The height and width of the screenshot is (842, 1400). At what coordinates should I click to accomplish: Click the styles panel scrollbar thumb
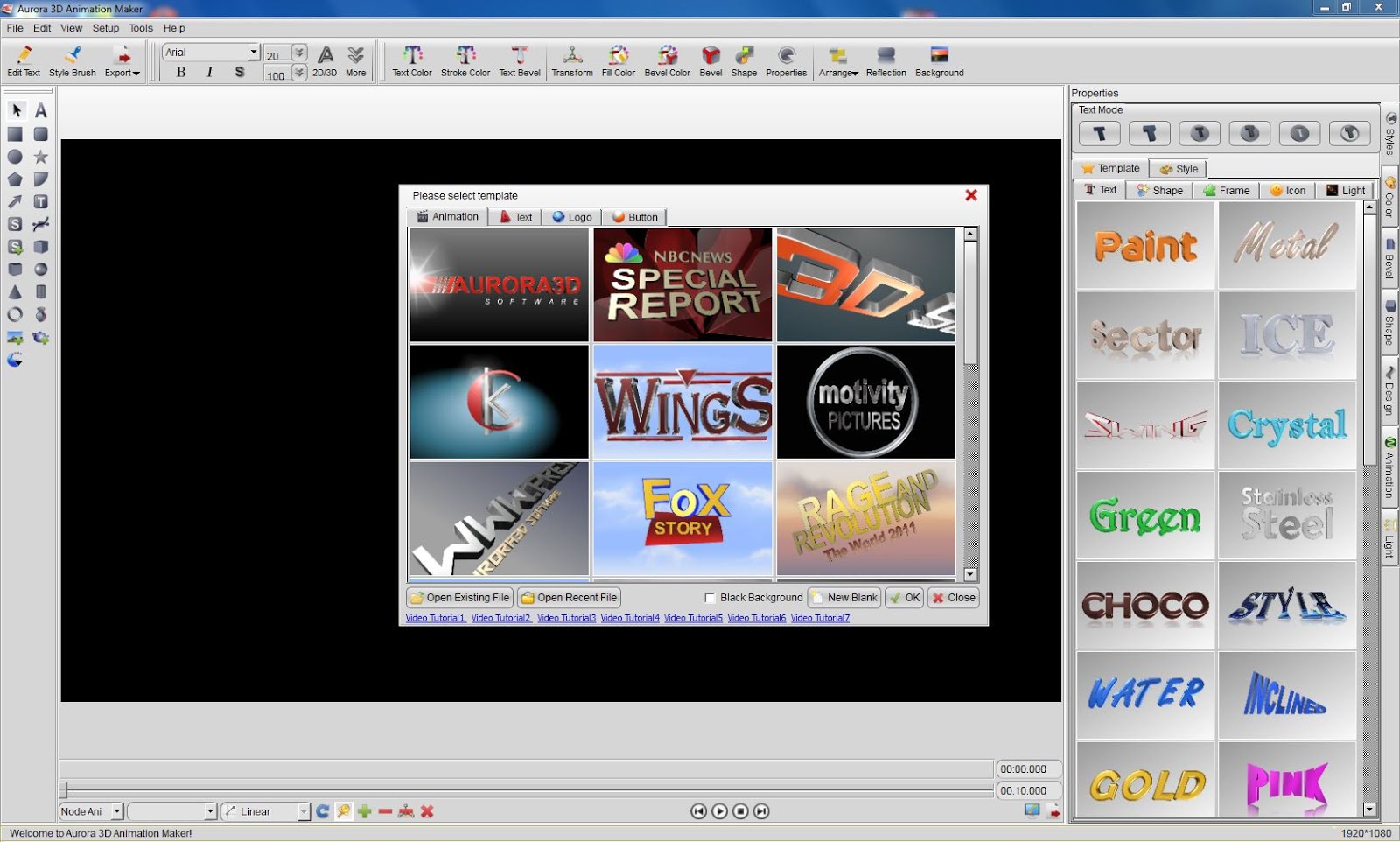click(x=1369, y=340)
